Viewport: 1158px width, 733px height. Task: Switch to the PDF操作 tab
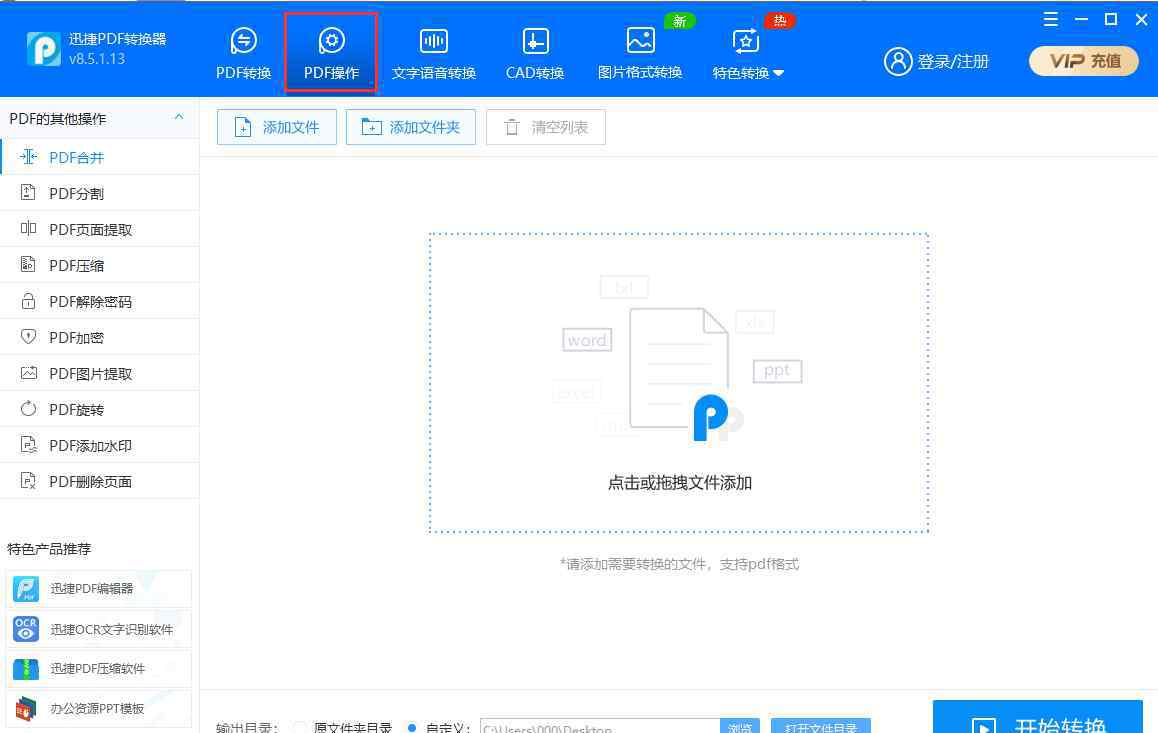click(331, 53)
